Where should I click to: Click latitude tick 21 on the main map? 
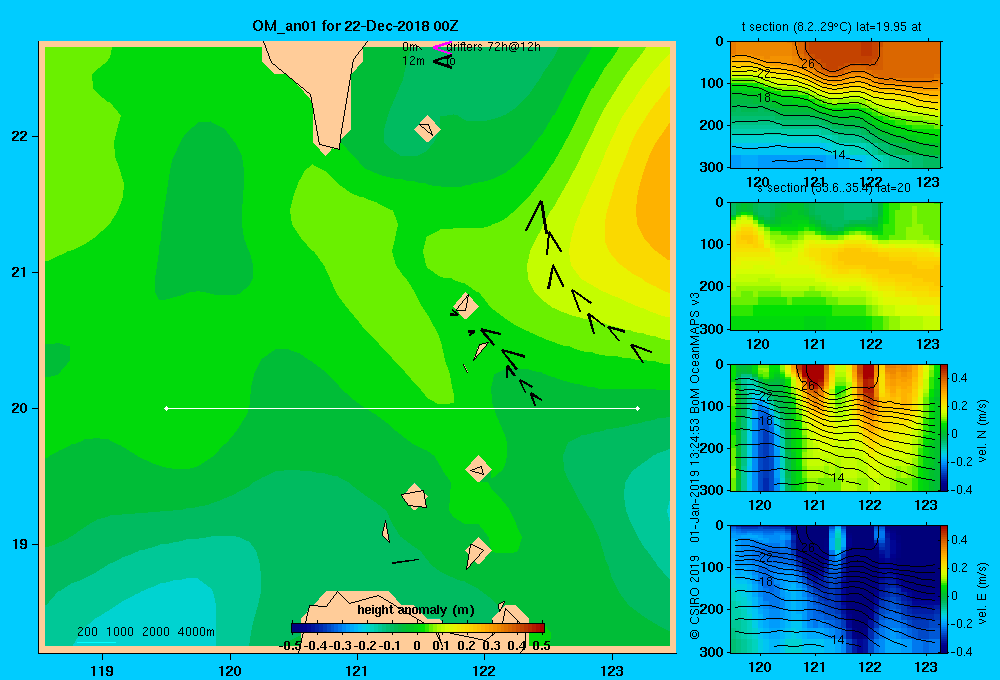[20, 272]
